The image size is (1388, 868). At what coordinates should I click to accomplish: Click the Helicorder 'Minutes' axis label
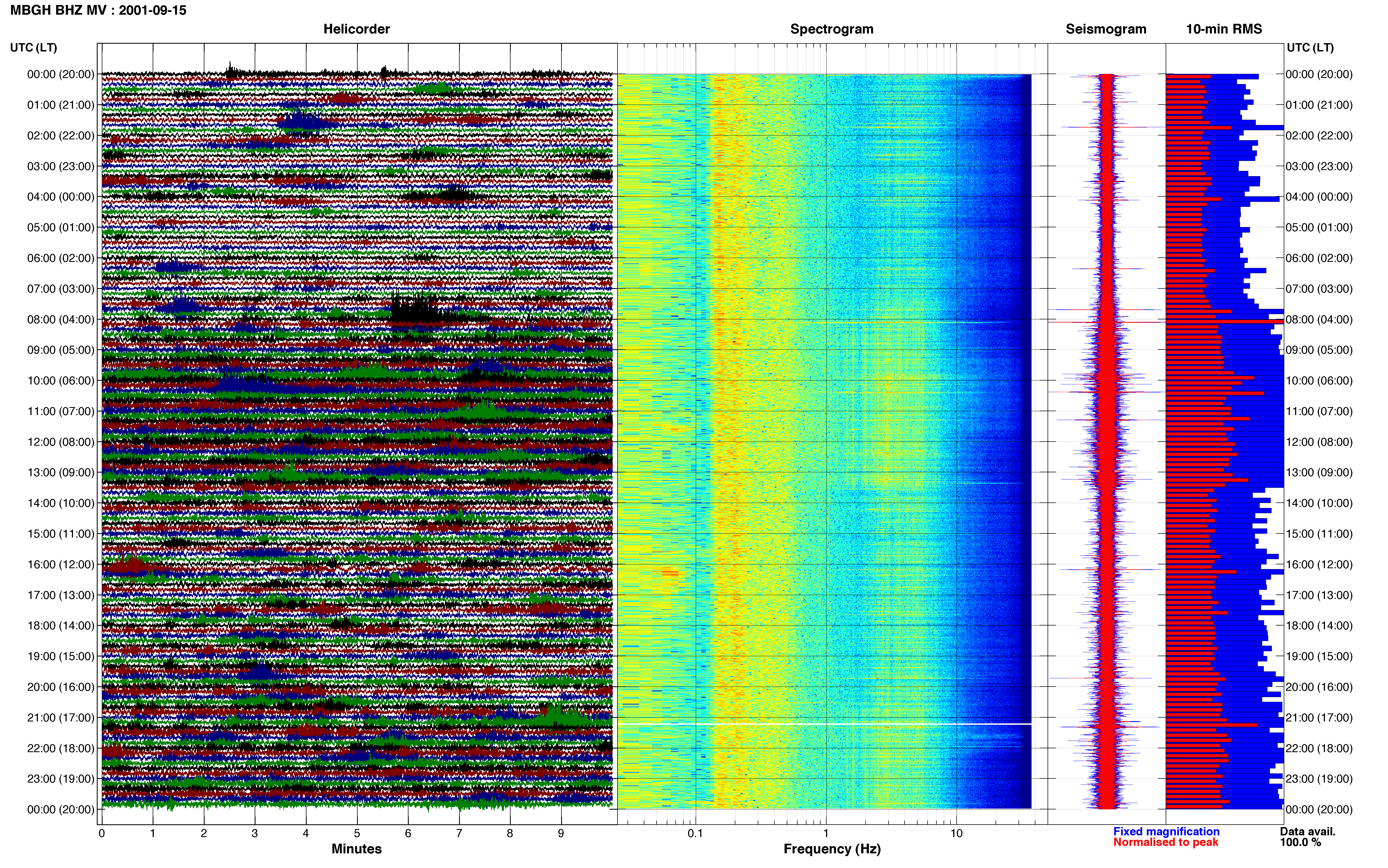point(356,849)
